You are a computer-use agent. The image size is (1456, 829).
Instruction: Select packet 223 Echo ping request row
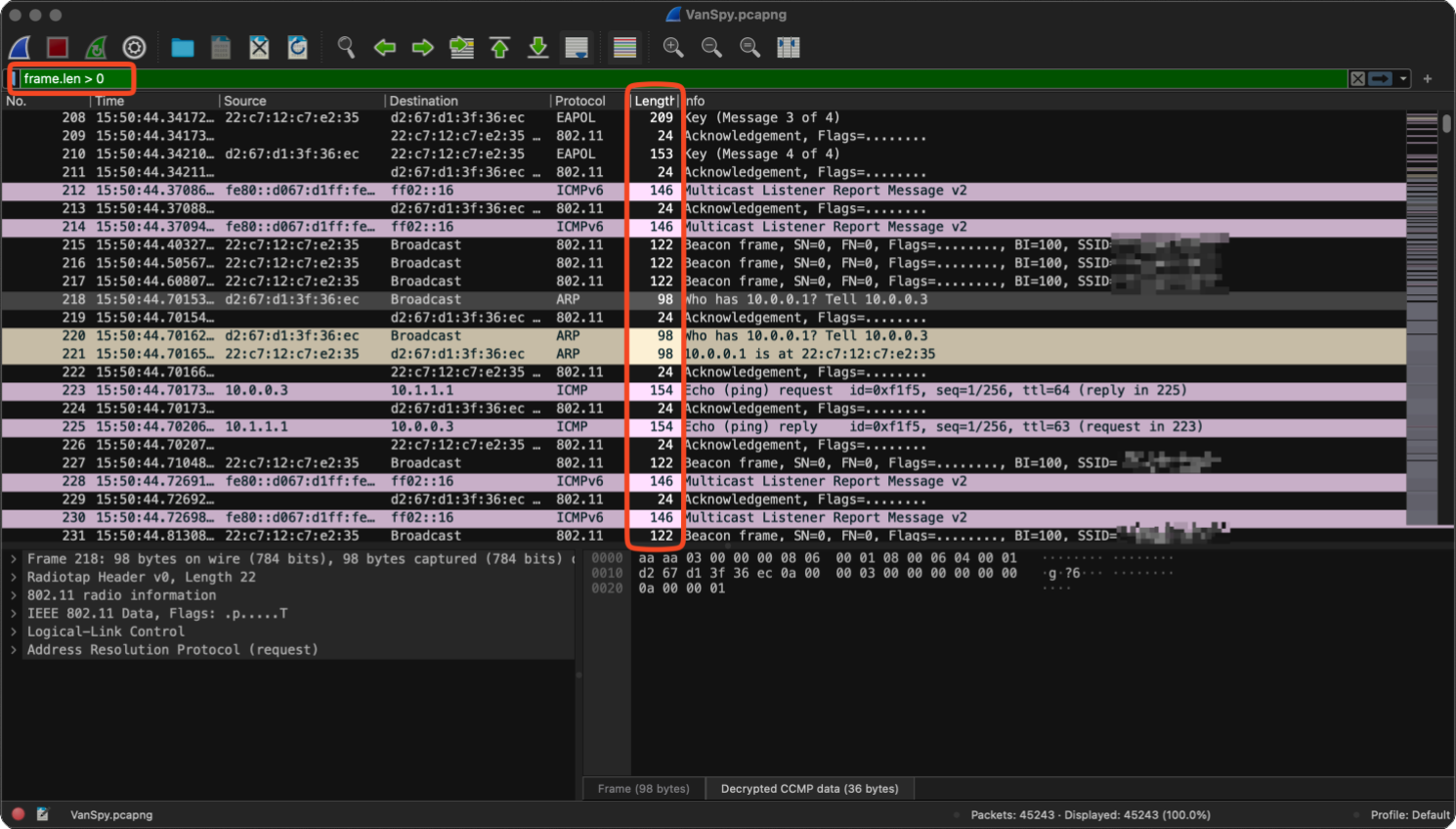[x=704, y=390]
